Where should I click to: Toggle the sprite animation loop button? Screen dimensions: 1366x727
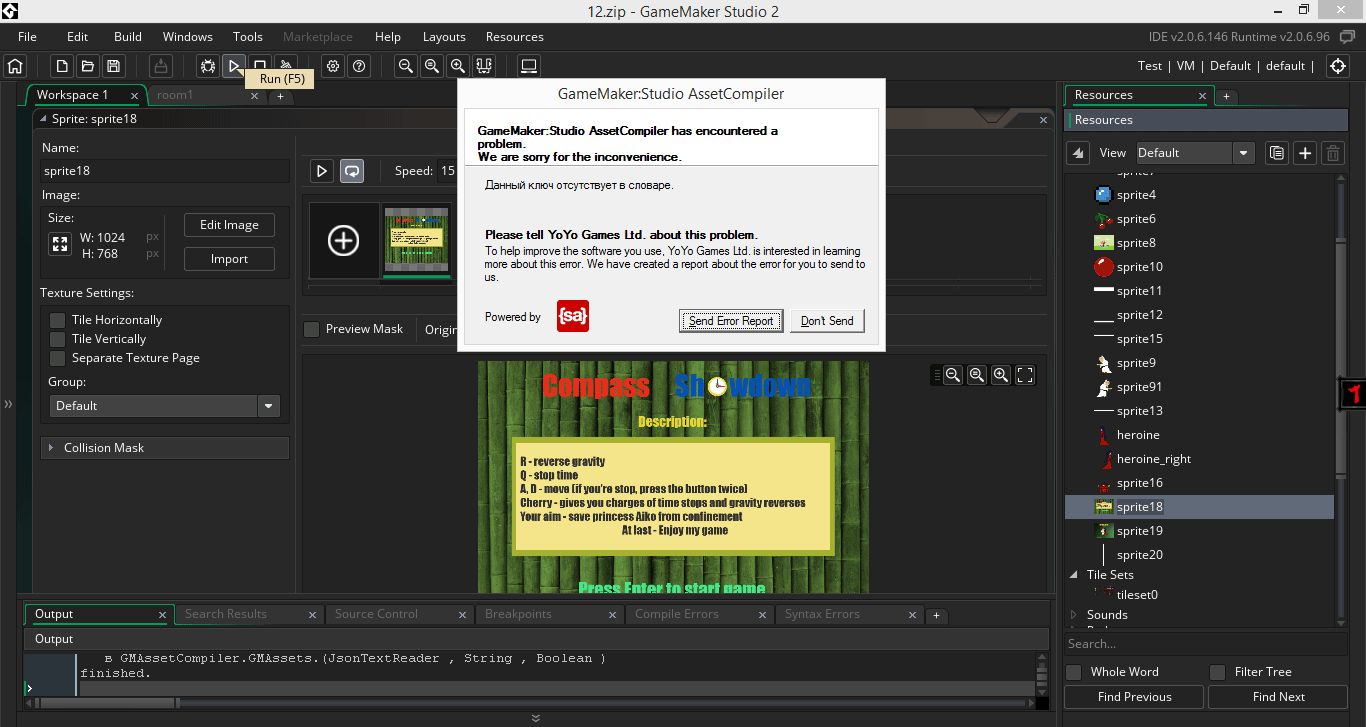pyautogui.click(x=352, y=171)
